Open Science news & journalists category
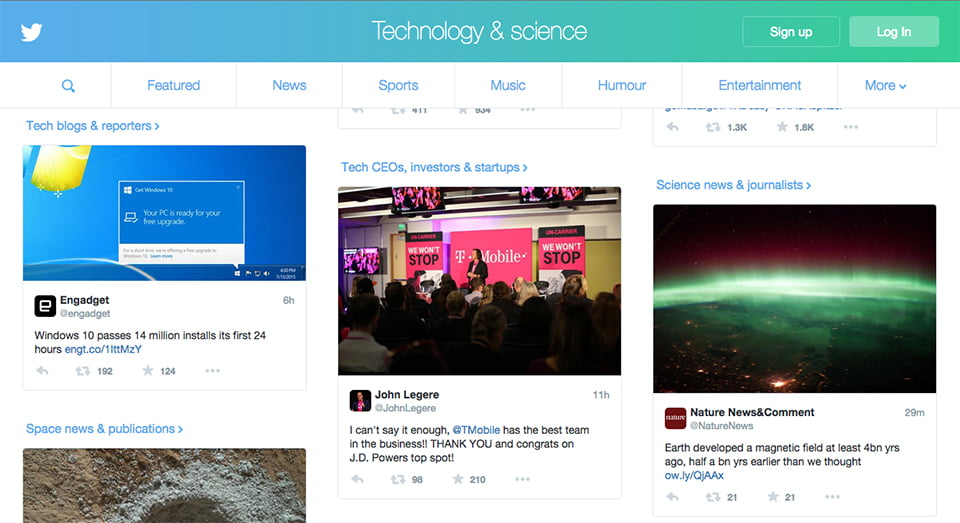960x523 pixels. (x=733, y=185)
